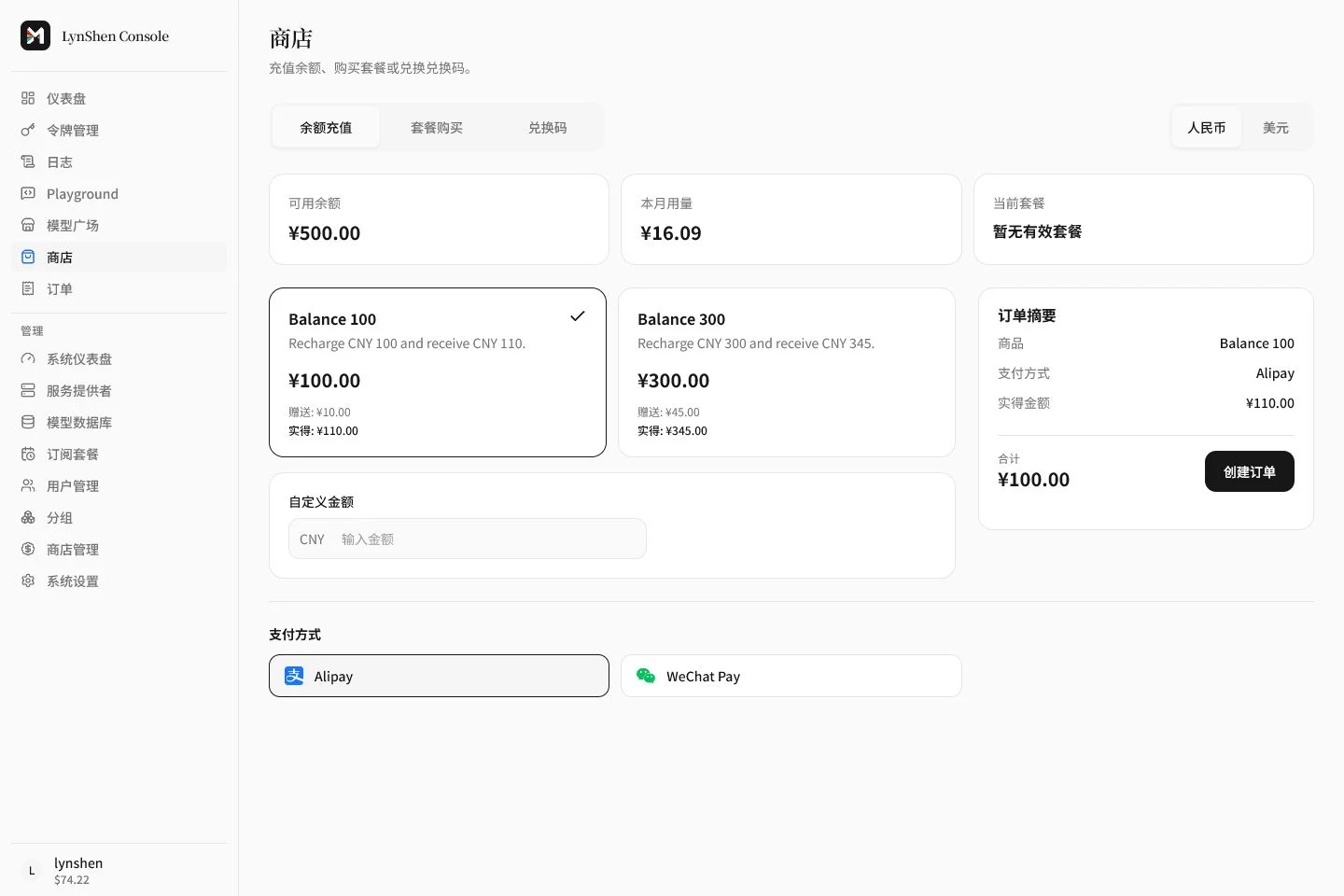The image size is (1344, 896).
Task: Click the database icon for 模型数据库
Action: click(28, 422)
